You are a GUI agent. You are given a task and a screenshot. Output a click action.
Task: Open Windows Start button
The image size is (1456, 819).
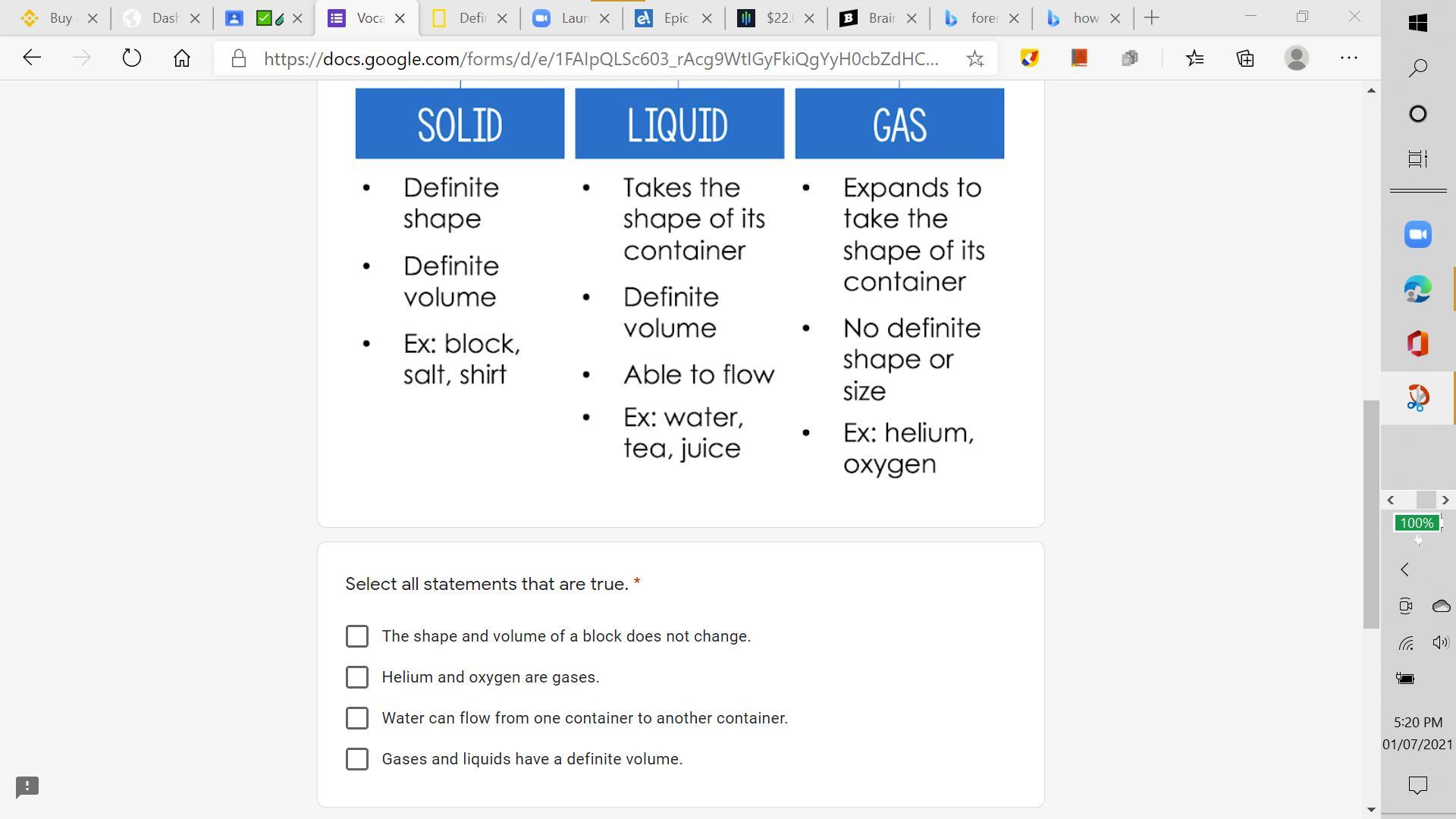point(1417,23)
